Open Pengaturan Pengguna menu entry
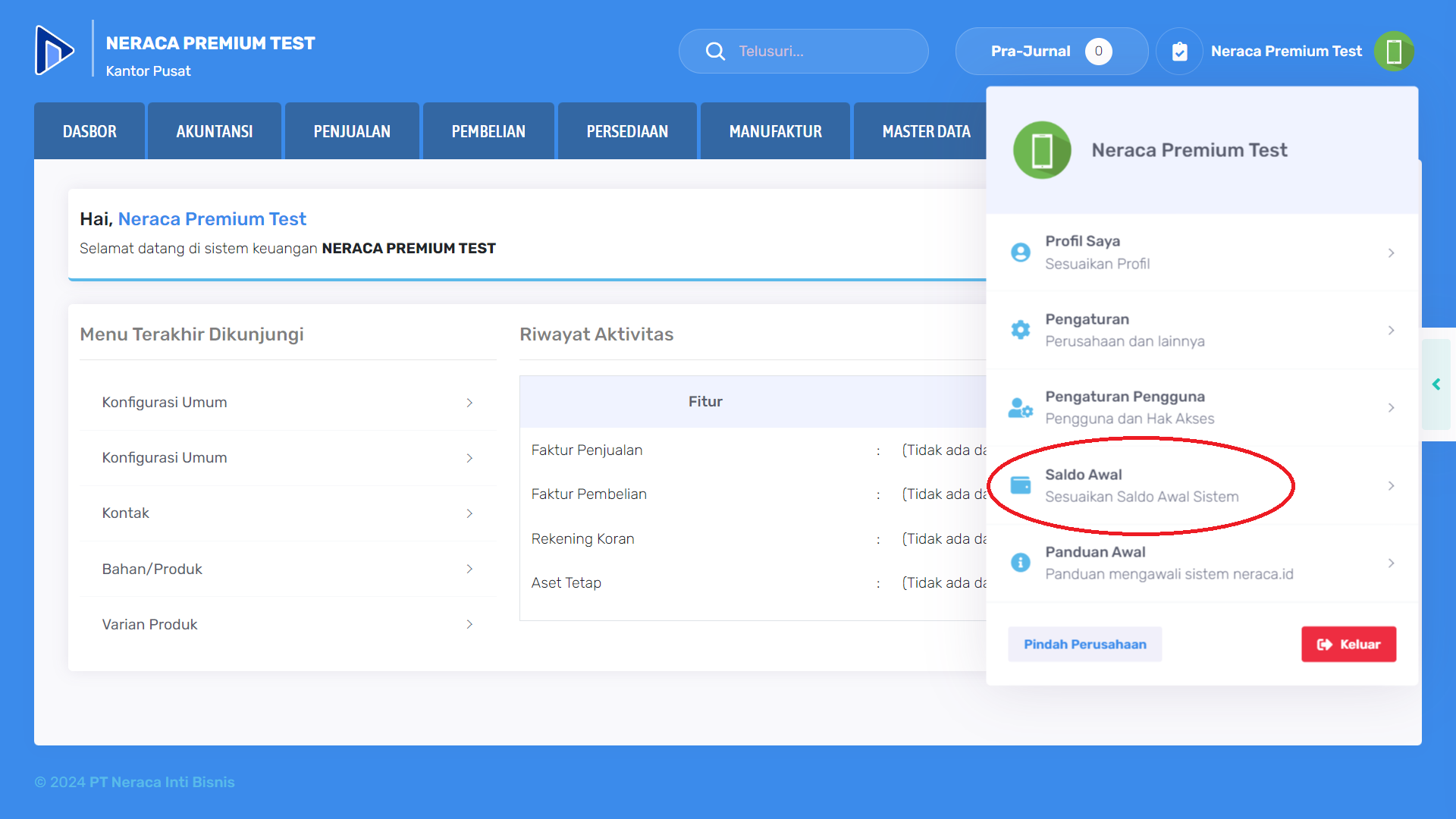This screenshot has width=1456, height=819. point(1202,408)
